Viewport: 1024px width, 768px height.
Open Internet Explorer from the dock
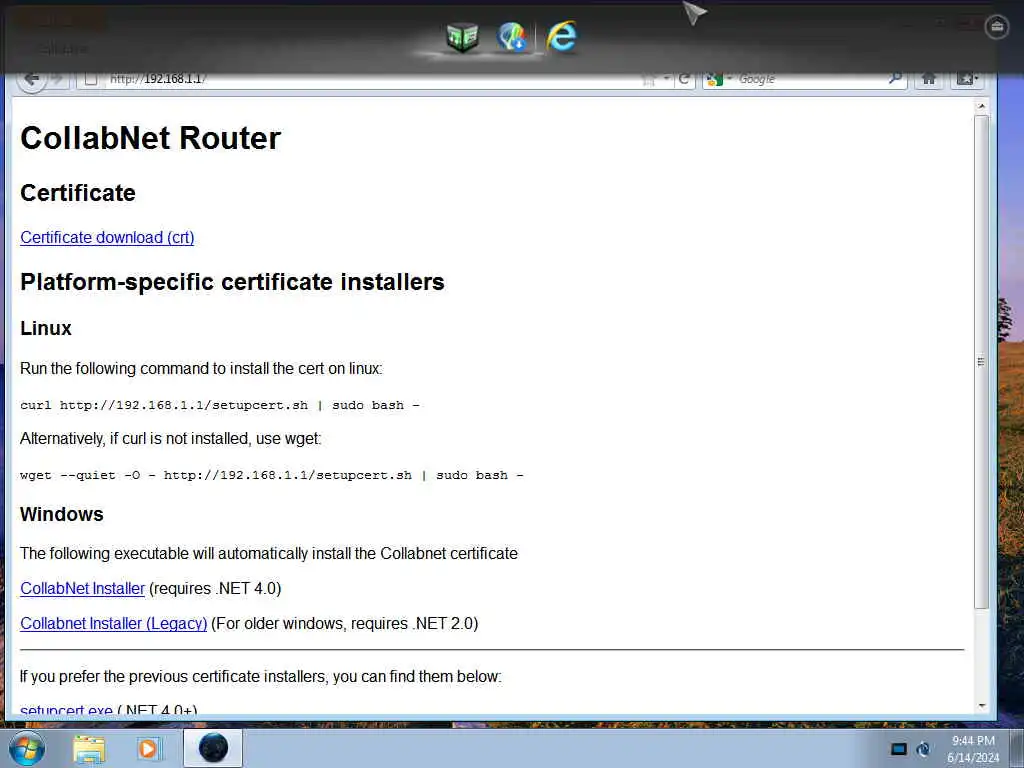[x=562, y=37]
